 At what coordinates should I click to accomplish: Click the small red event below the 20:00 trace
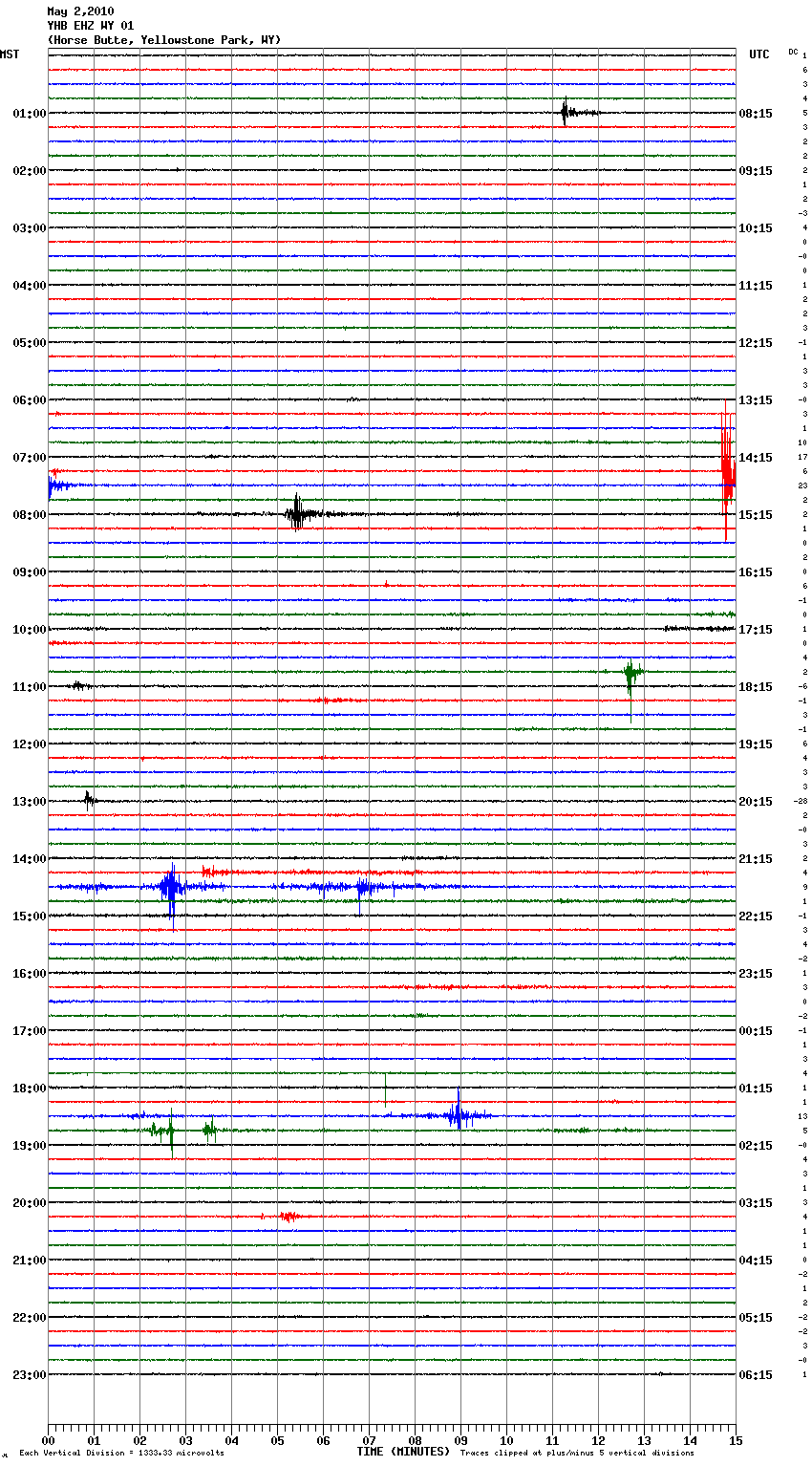pos(288,1217)
